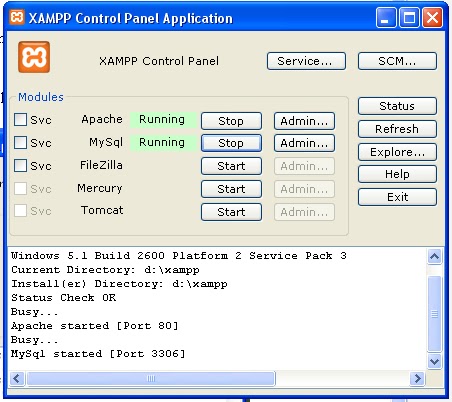Click vertical scrollbar thumb in log
This screenshot has height=402, width=452.
tap(434, 314)
